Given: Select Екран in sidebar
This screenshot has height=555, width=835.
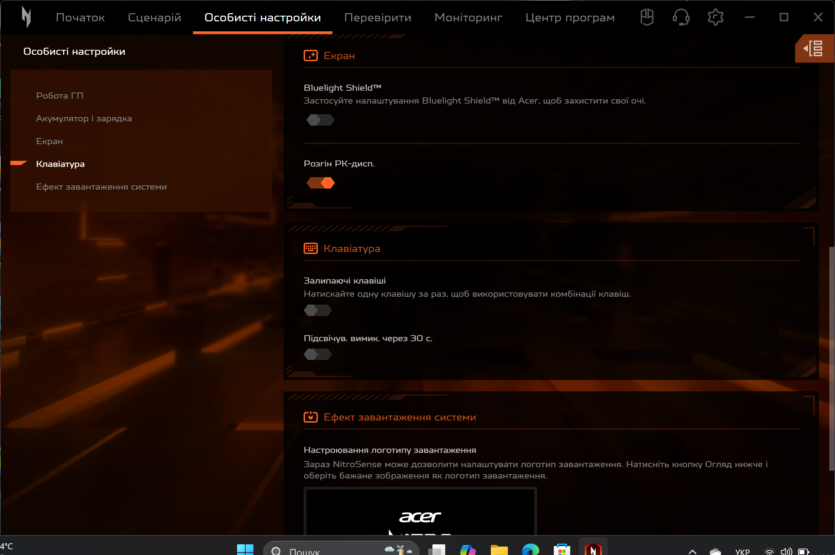Looking at the screenshot, I should coord(50,141).
